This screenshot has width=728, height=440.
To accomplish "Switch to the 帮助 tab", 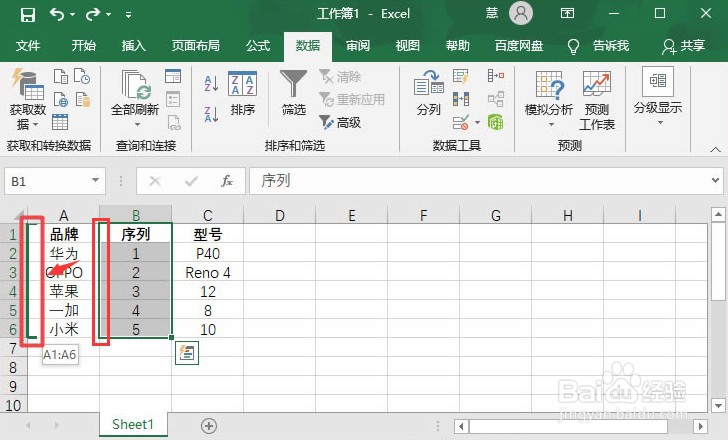I will click(x=458, y=45).
